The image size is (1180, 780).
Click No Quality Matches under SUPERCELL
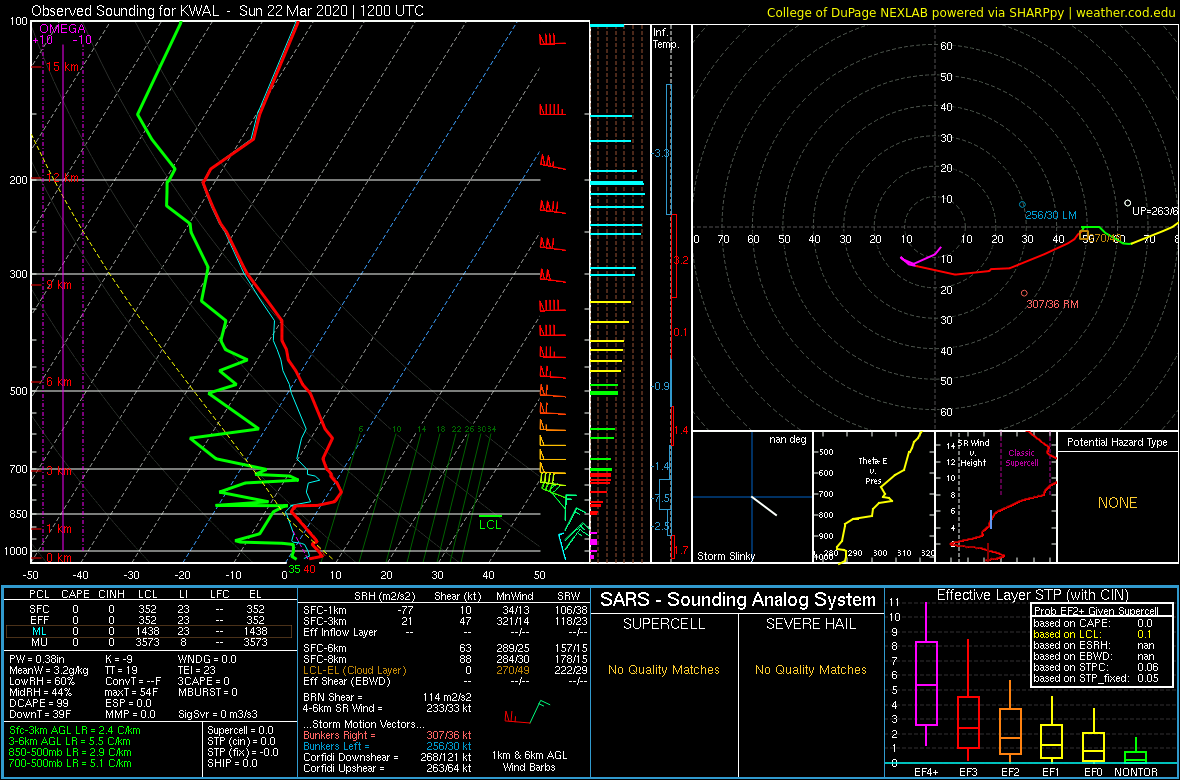pyautogui.click(x=664, y=669)
